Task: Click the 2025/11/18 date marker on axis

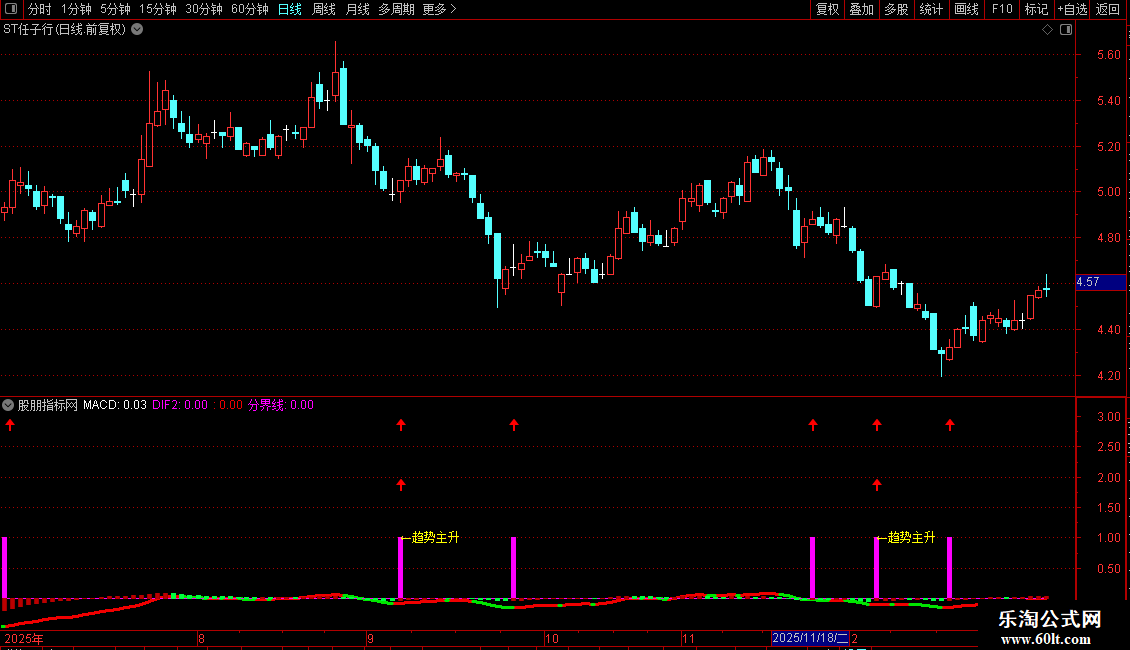Action: click(x=810, y=638)
